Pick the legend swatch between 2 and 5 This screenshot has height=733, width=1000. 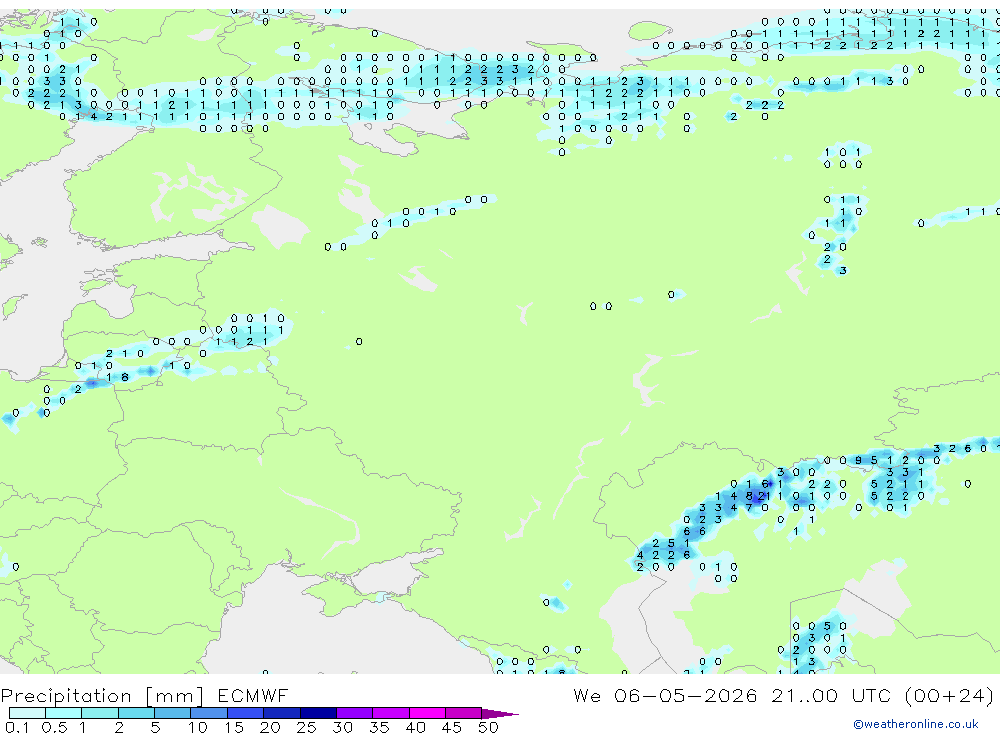[x=136, y=713]
